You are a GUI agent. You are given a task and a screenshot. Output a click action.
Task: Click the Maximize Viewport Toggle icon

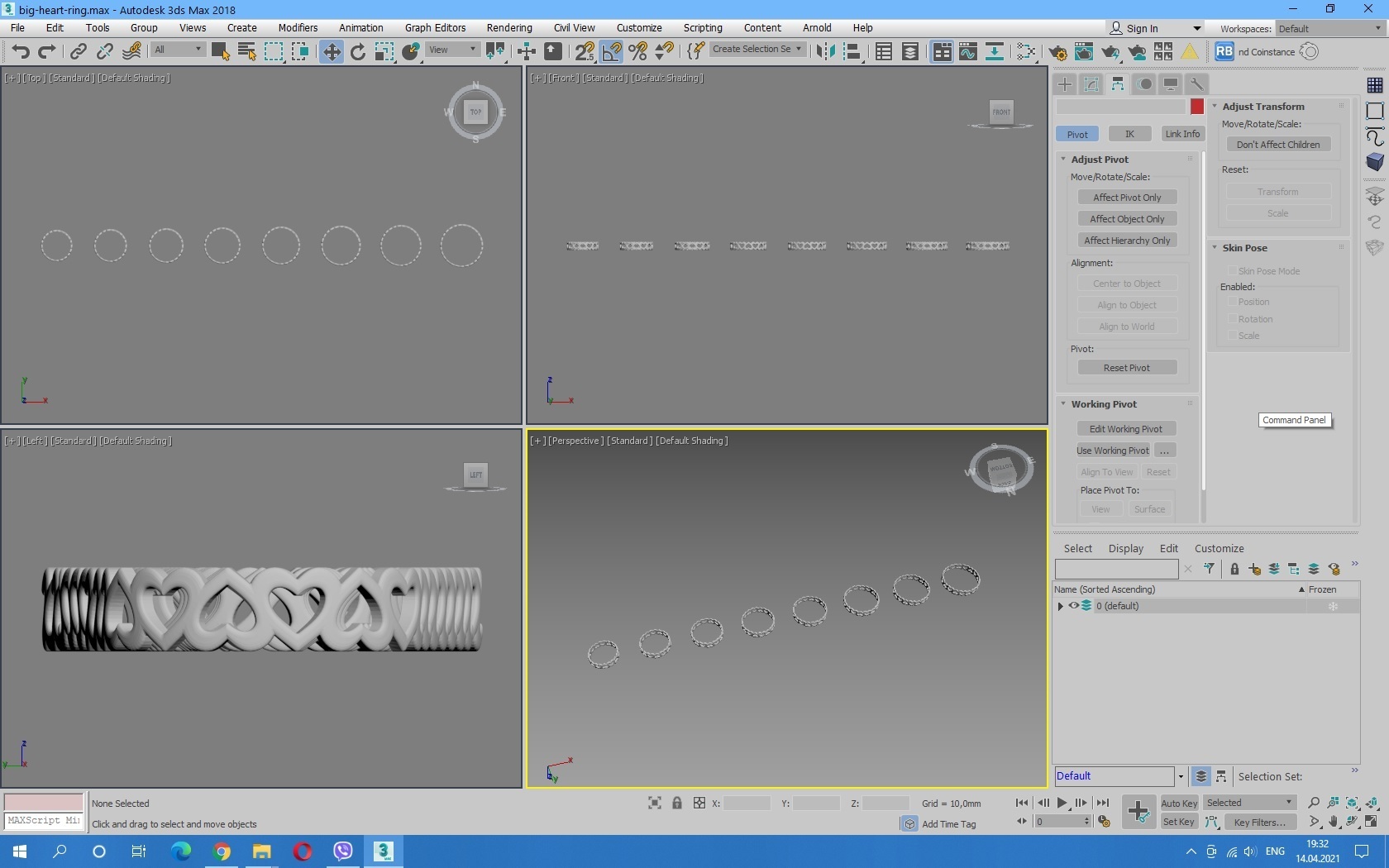point(1372,822)
